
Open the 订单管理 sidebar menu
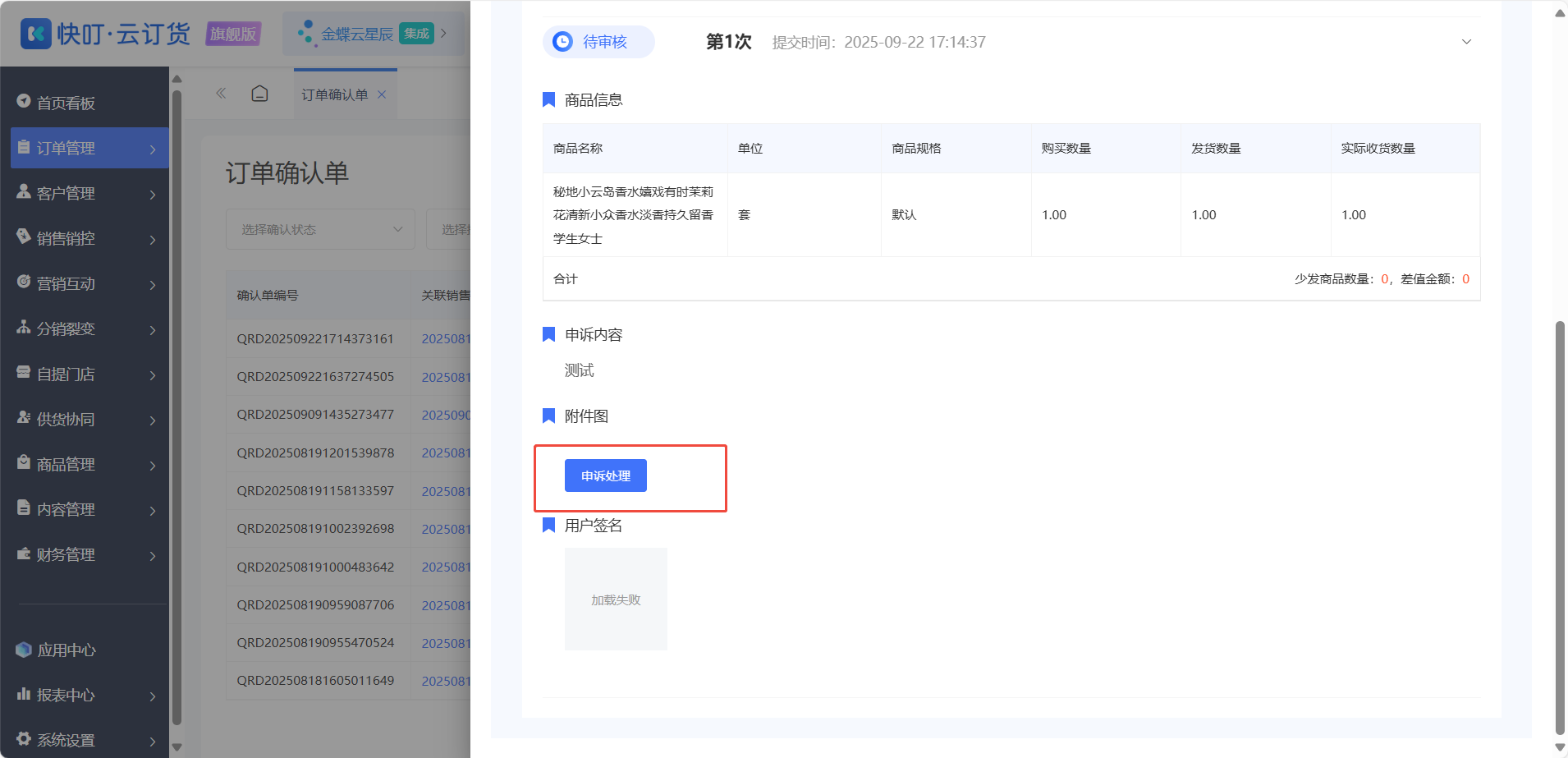[x=89, y=148]
